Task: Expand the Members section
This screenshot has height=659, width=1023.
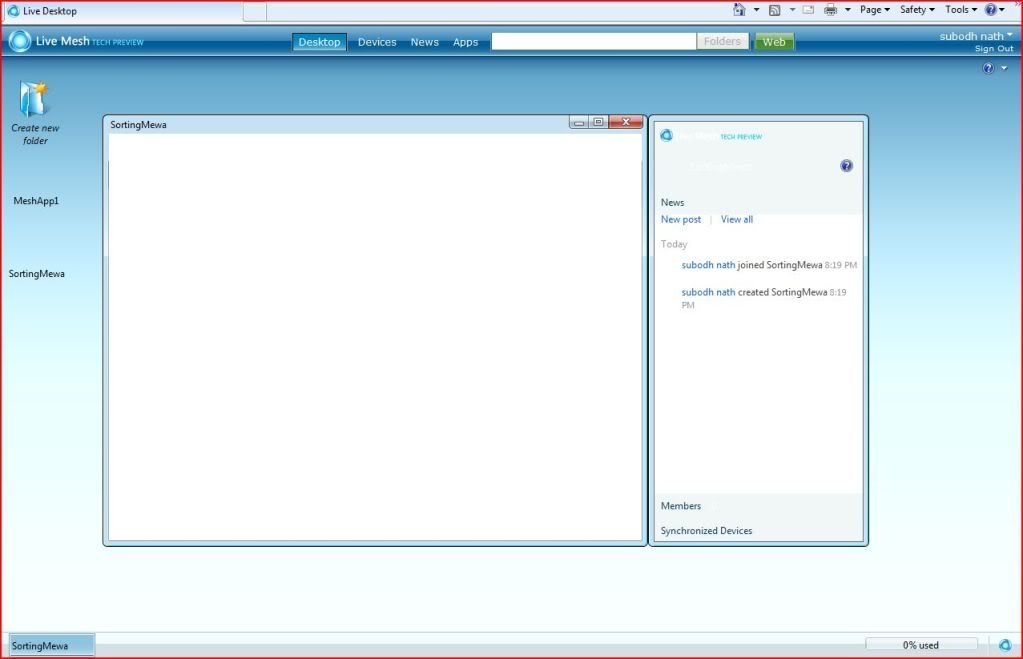Action: pos(680,506)
